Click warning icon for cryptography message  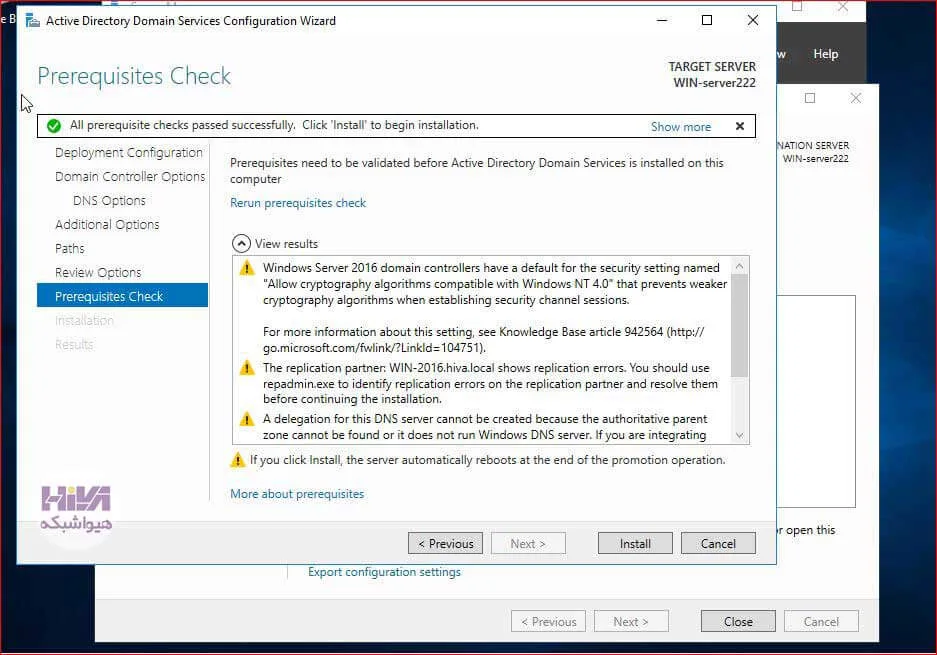(247, 268)
